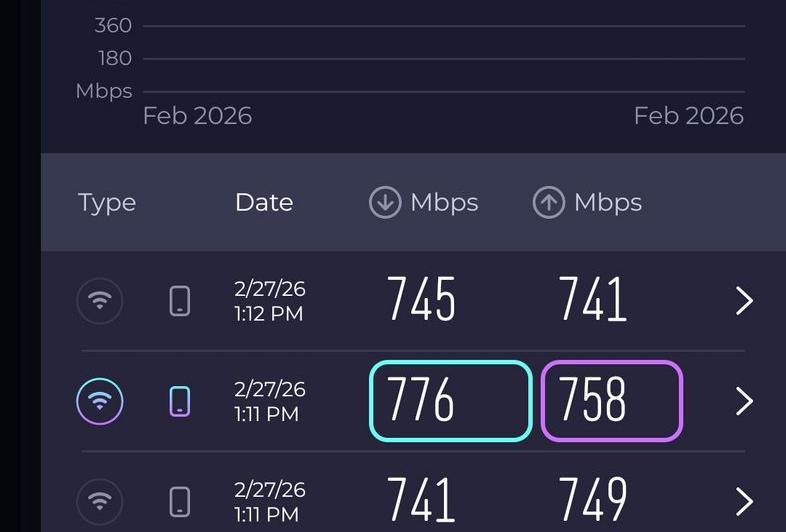Screen dimensions: 786x532
Task: Expand the 745 Mbps result with its chevron
Action: 744,300
